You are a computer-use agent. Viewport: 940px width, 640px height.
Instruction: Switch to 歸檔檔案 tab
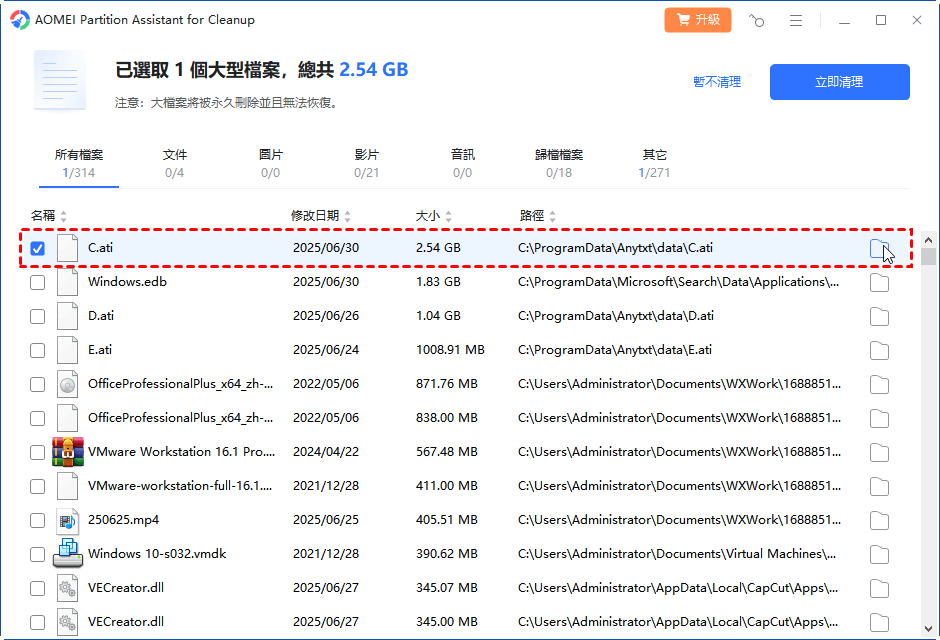[x=559, y=164]
